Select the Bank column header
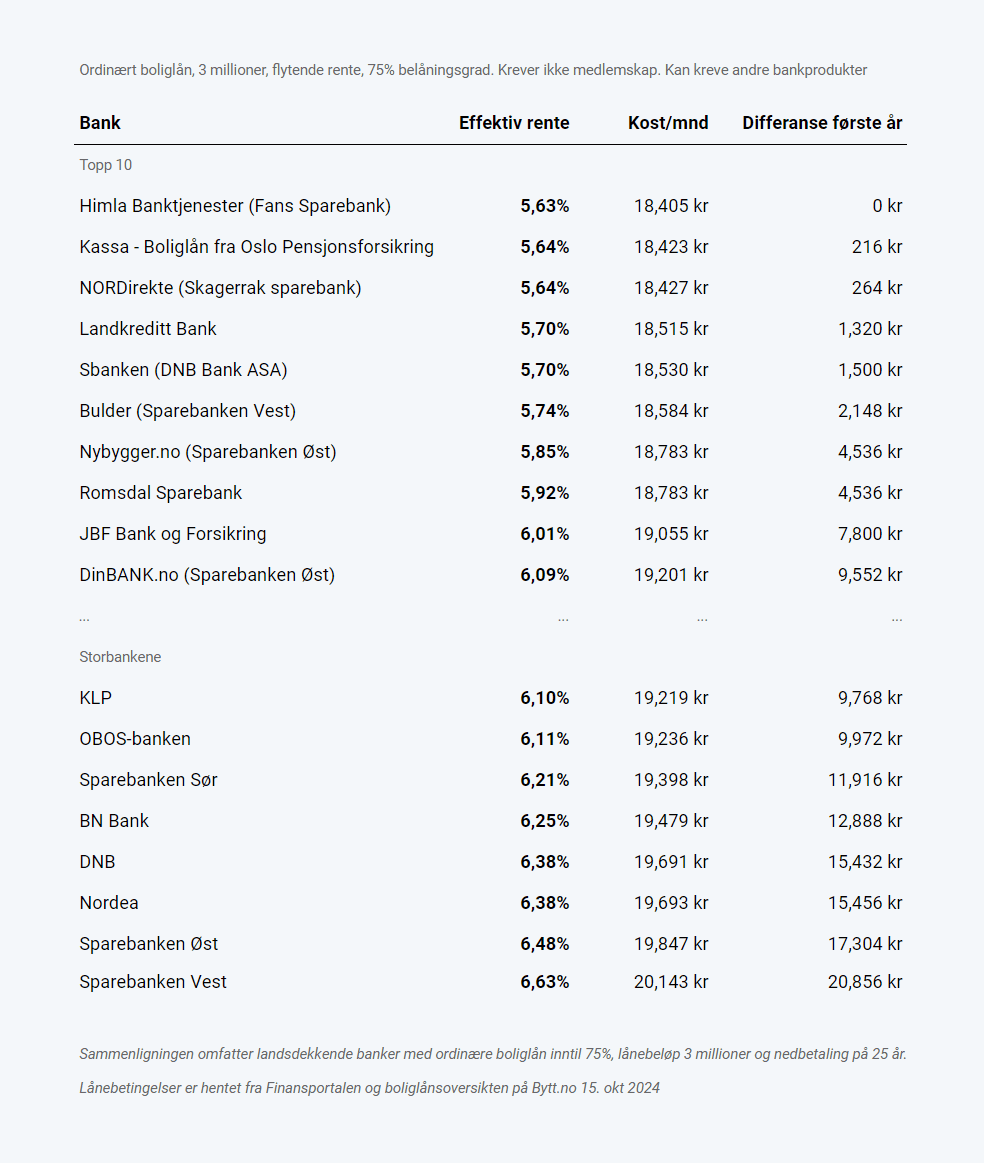 pos(100,123)
